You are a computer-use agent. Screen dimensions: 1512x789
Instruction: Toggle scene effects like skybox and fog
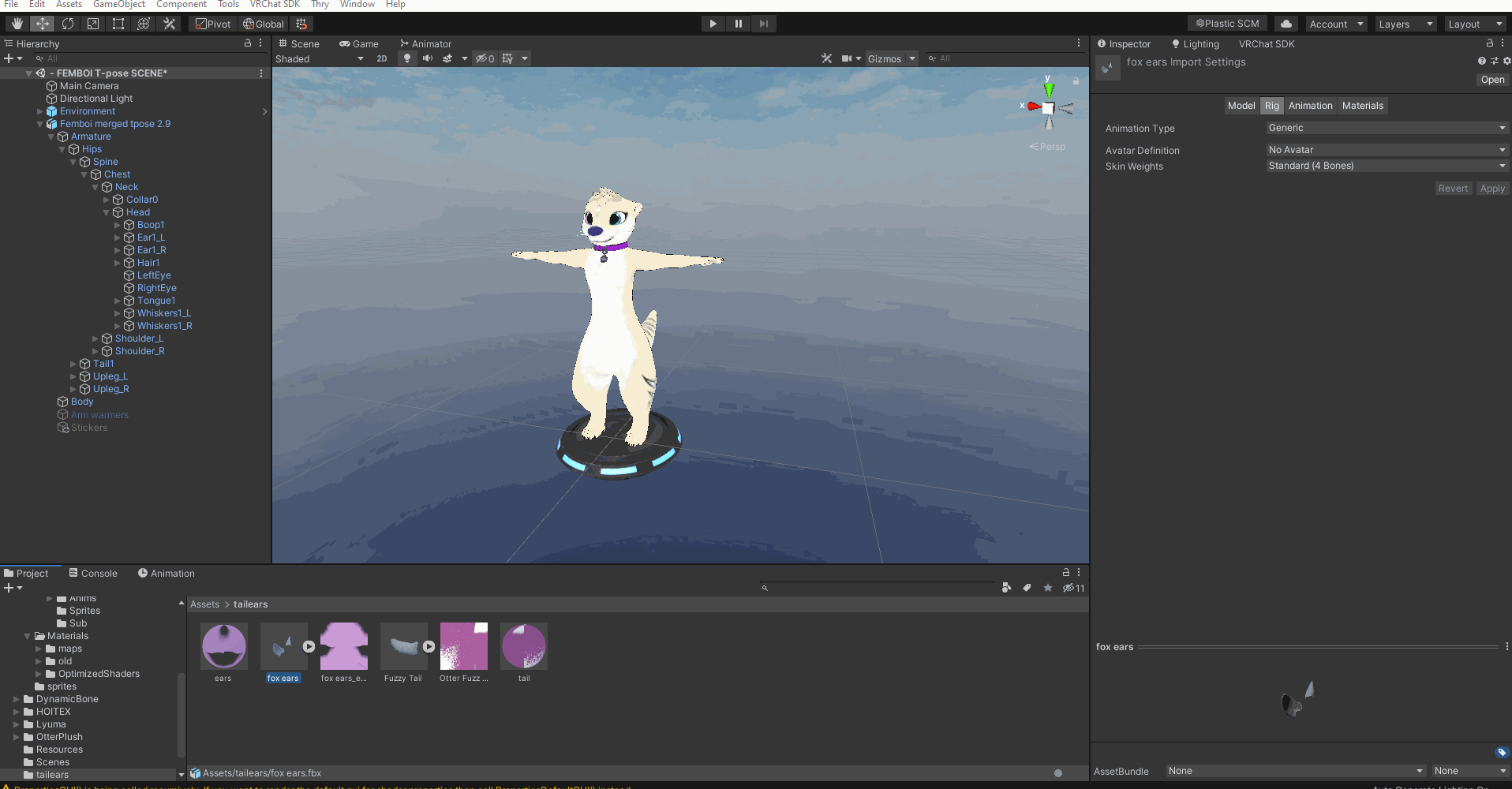447,58
